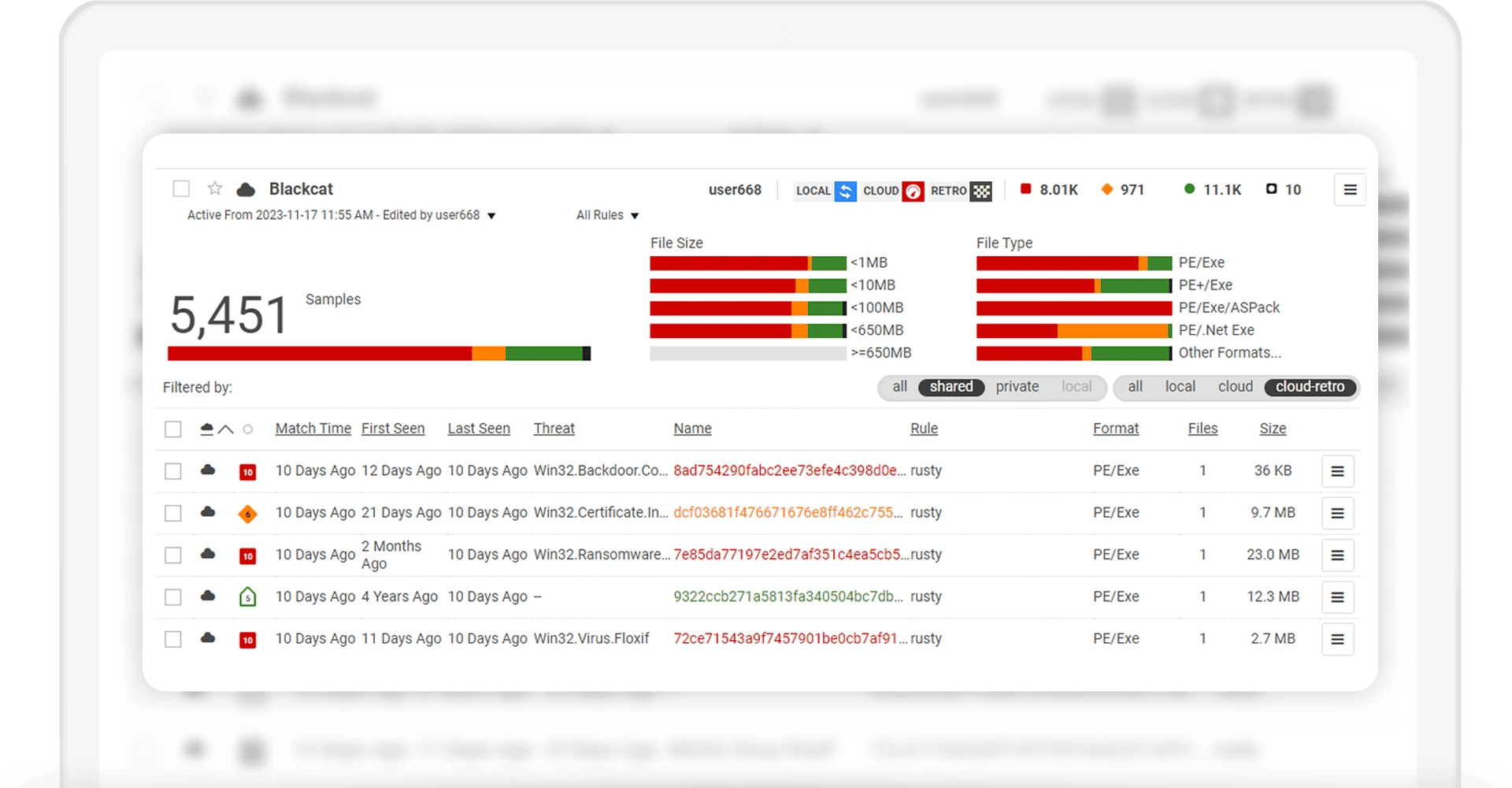Click cloud icon on Win32.Backdoor row
The image size is (1512, 788).
[x=208, y=470]
